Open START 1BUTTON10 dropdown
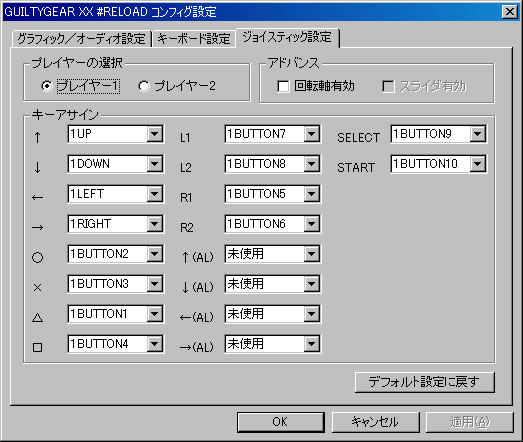 point(439,164)
